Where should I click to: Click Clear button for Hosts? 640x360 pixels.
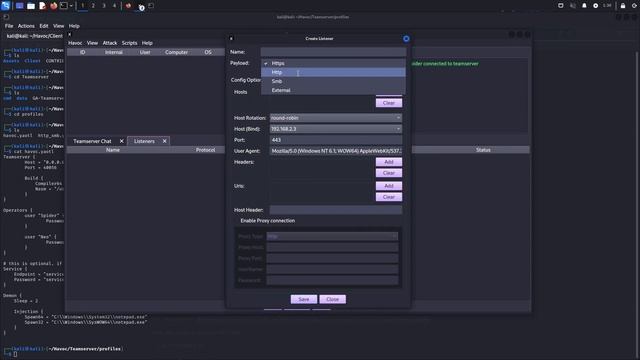point(389,103)
